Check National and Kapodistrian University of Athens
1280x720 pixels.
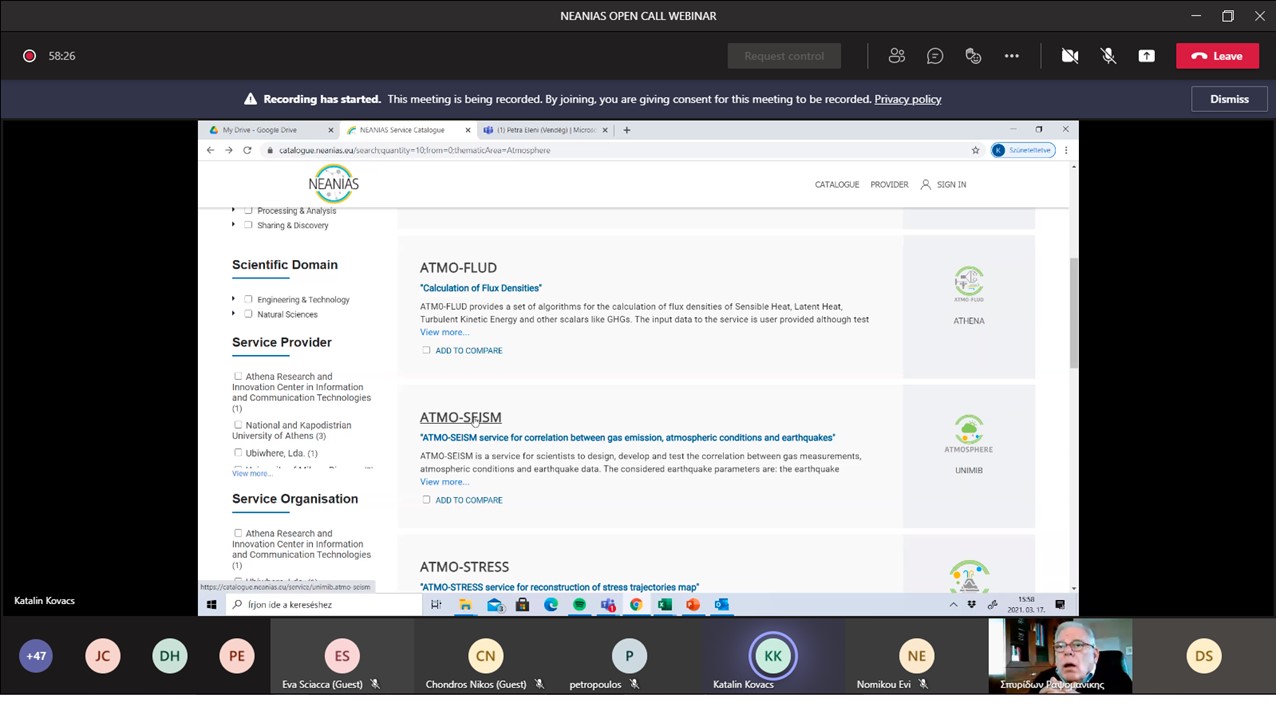(238, 425)
